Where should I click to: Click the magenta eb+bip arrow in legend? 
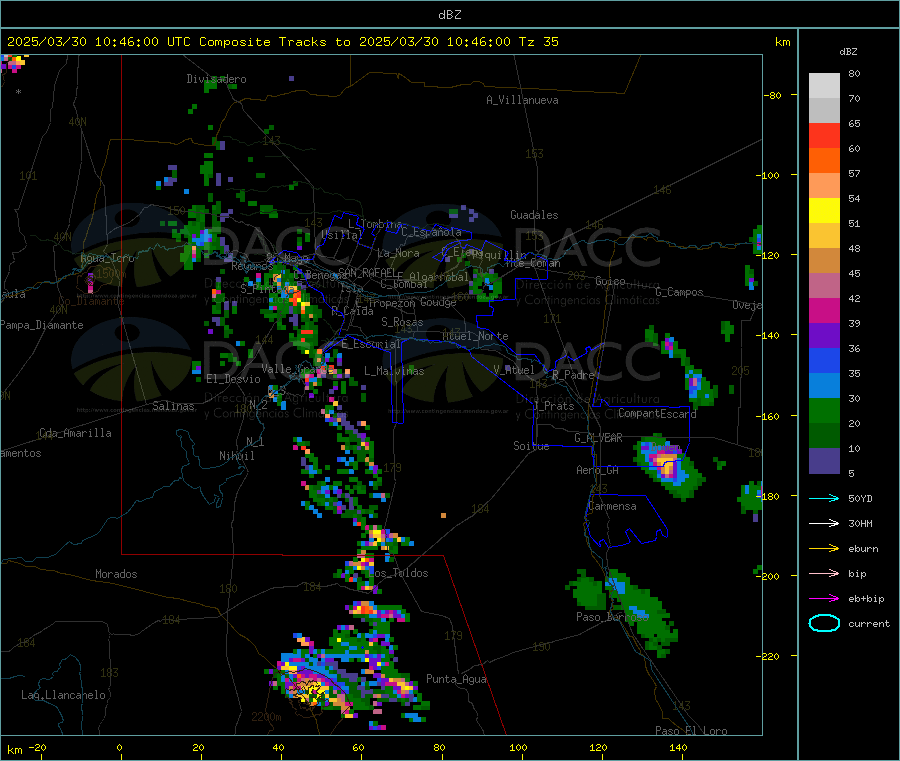click(824, 599)
